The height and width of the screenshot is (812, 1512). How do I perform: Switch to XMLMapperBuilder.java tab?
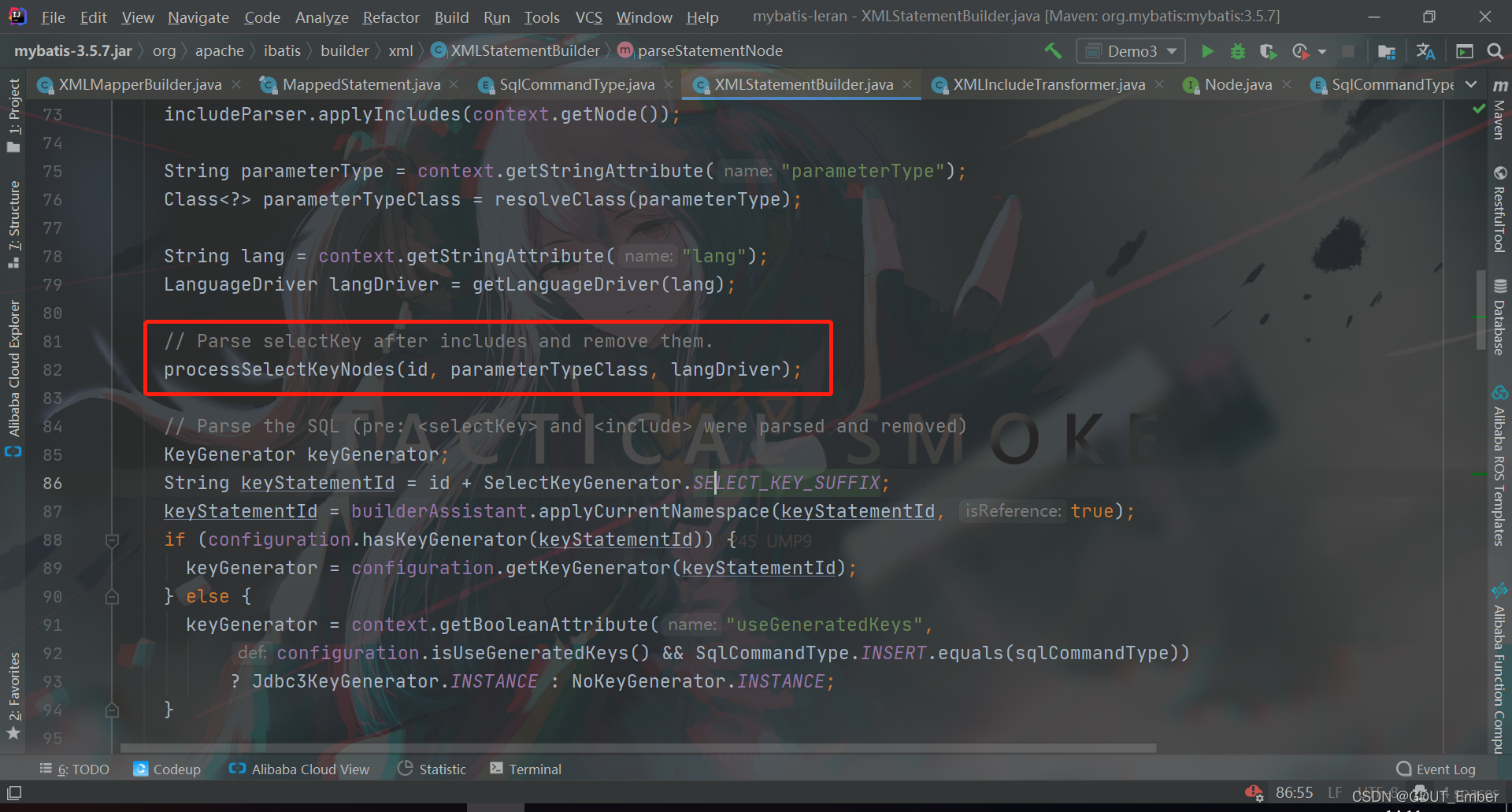pyautogui.click(x=140, y=84)
